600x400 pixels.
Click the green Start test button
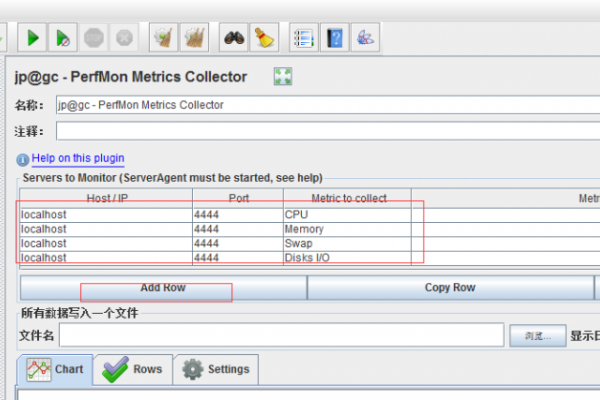point(33,39)
